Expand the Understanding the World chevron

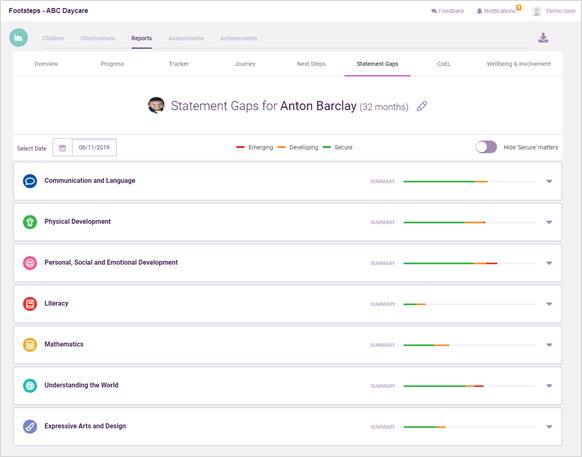pyautogui.click(x=549, y=386)
